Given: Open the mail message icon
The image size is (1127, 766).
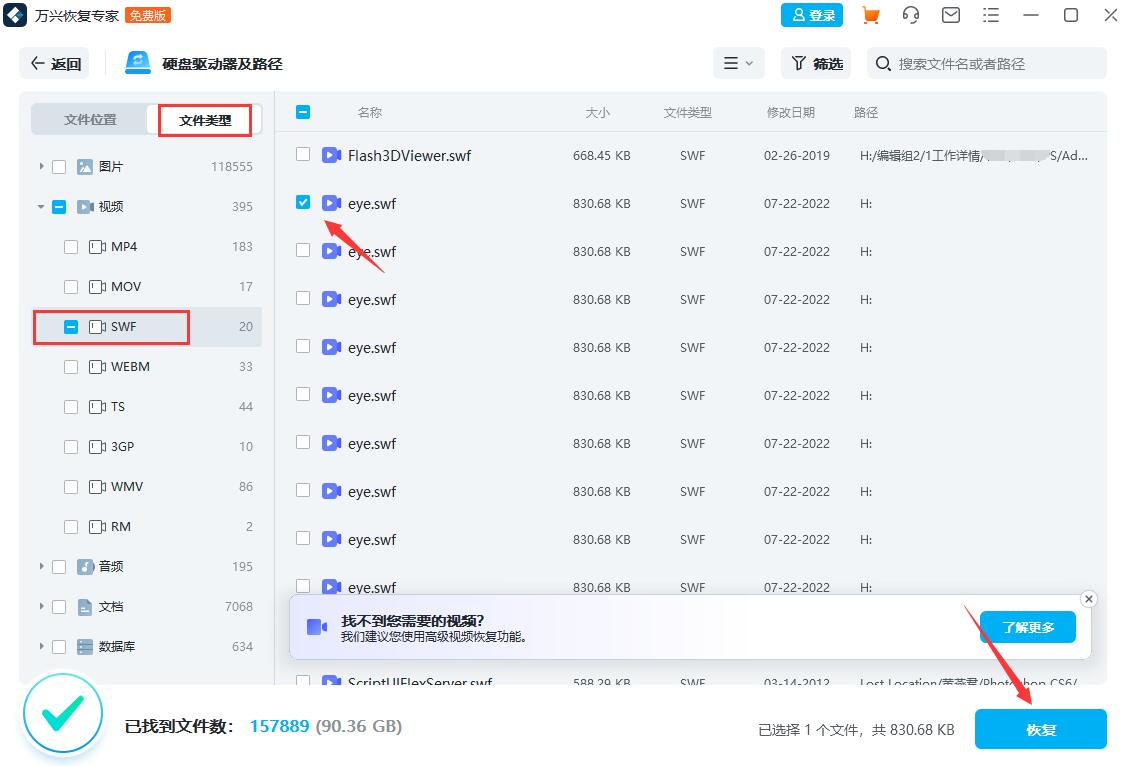Looking at the screenshot, I should coord(950,15).
